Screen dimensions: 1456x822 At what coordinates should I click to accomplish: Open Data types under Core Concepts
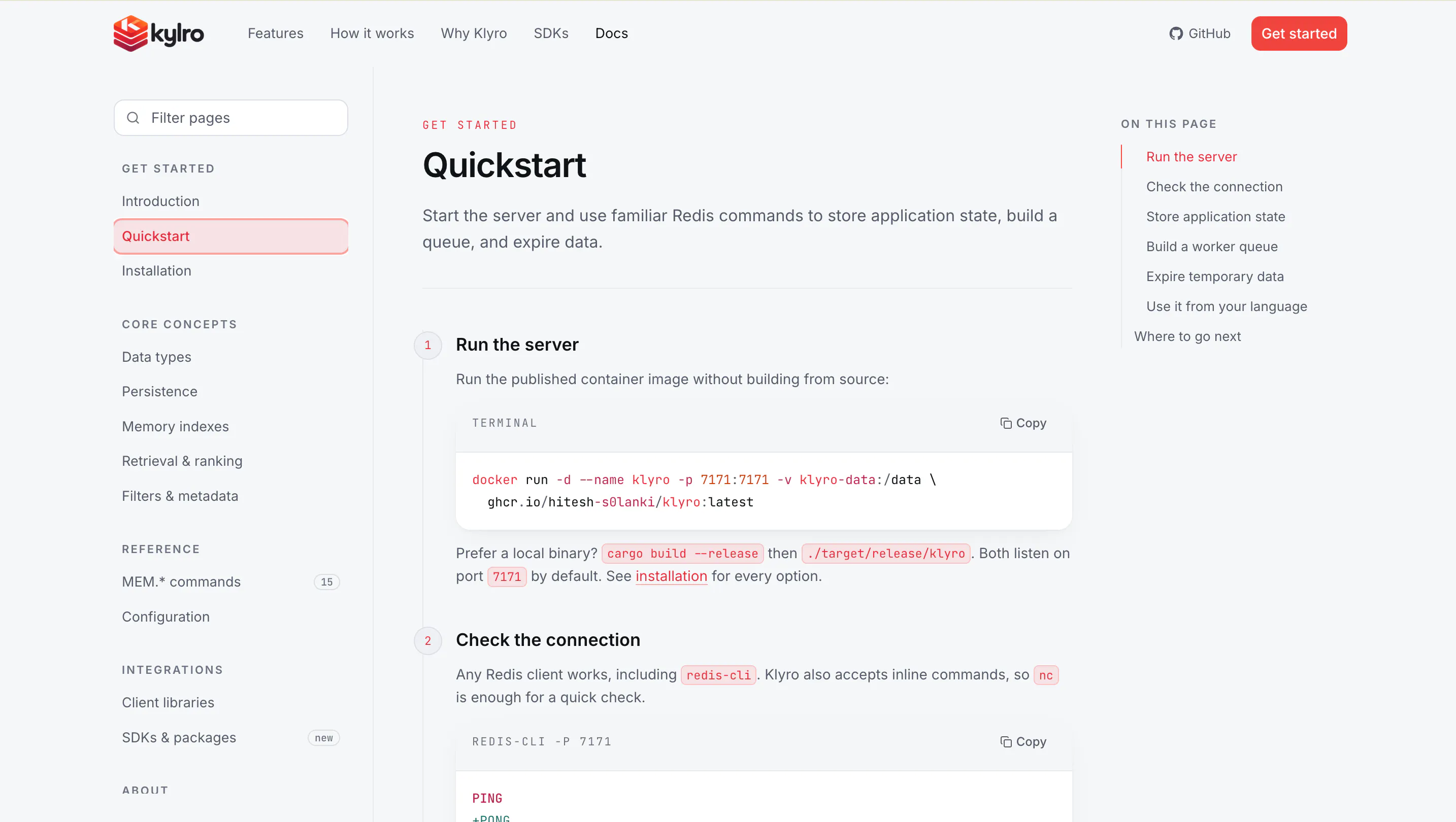(x=230, y=357)
